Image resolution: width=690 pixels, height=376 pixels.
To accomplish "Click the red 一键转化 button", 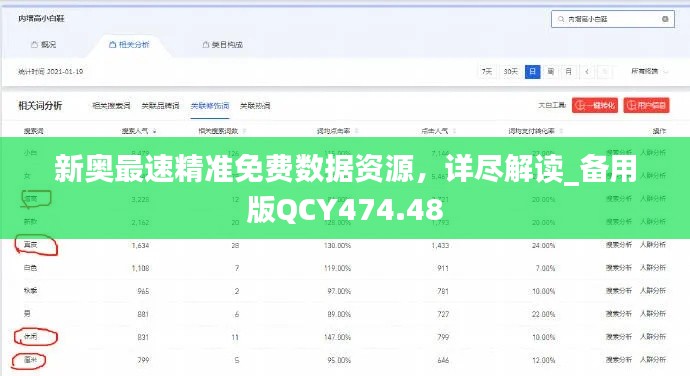I will [595, 105].
